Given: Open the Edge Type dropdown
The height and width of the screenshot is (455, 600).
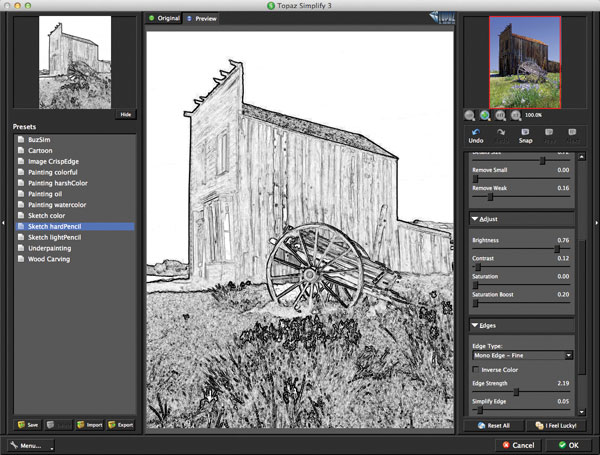Looking at the screenshot, I should (522, 356).
